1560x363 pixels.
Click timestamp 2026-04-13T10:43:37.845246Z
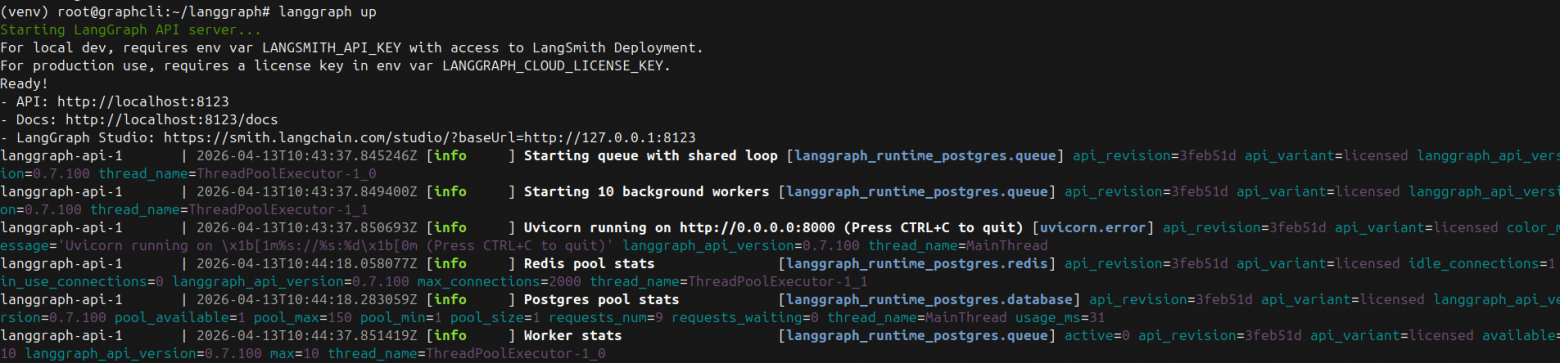tap(306, 155)
